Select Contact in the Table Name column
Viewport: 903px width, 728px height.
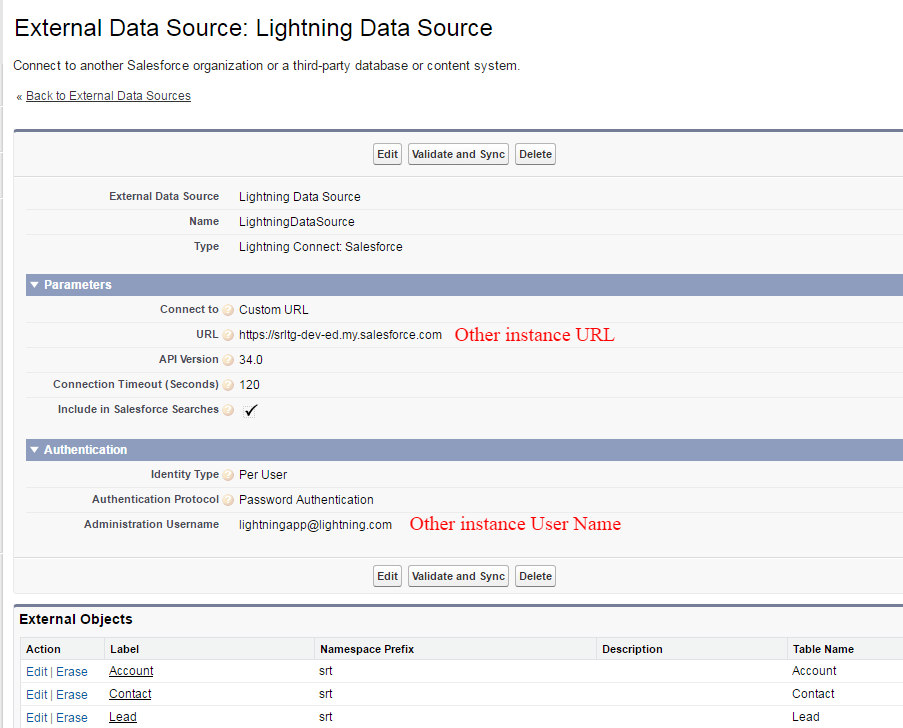[x=813, y=694]
